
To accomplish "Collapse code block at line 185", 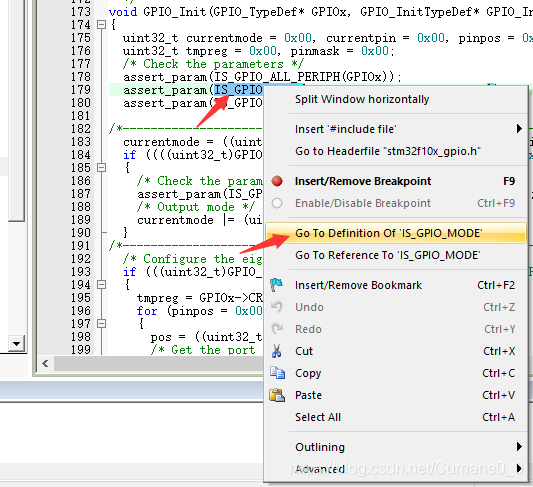I will tap(101, 168).
